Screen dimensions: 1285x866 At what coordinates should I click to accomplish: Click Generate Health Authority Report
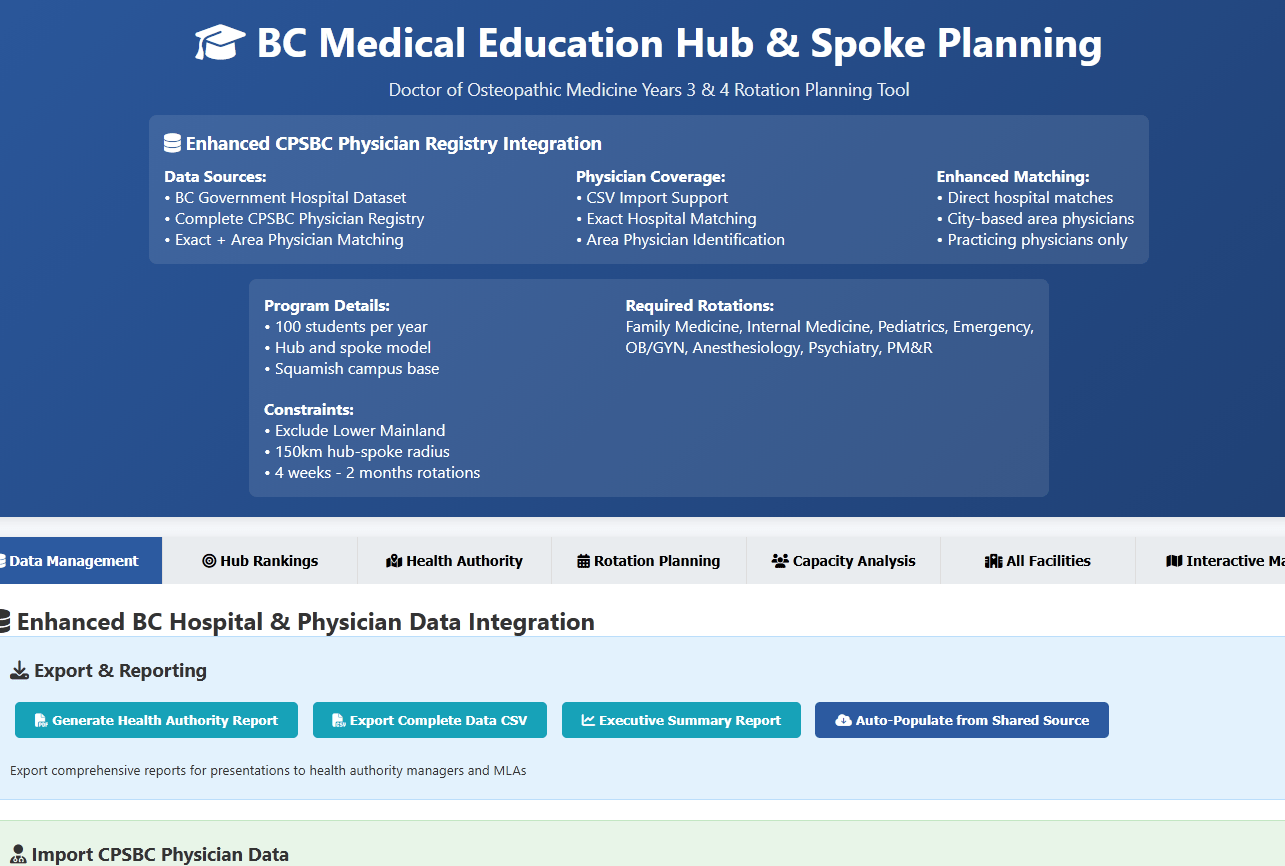coord(156,719)
